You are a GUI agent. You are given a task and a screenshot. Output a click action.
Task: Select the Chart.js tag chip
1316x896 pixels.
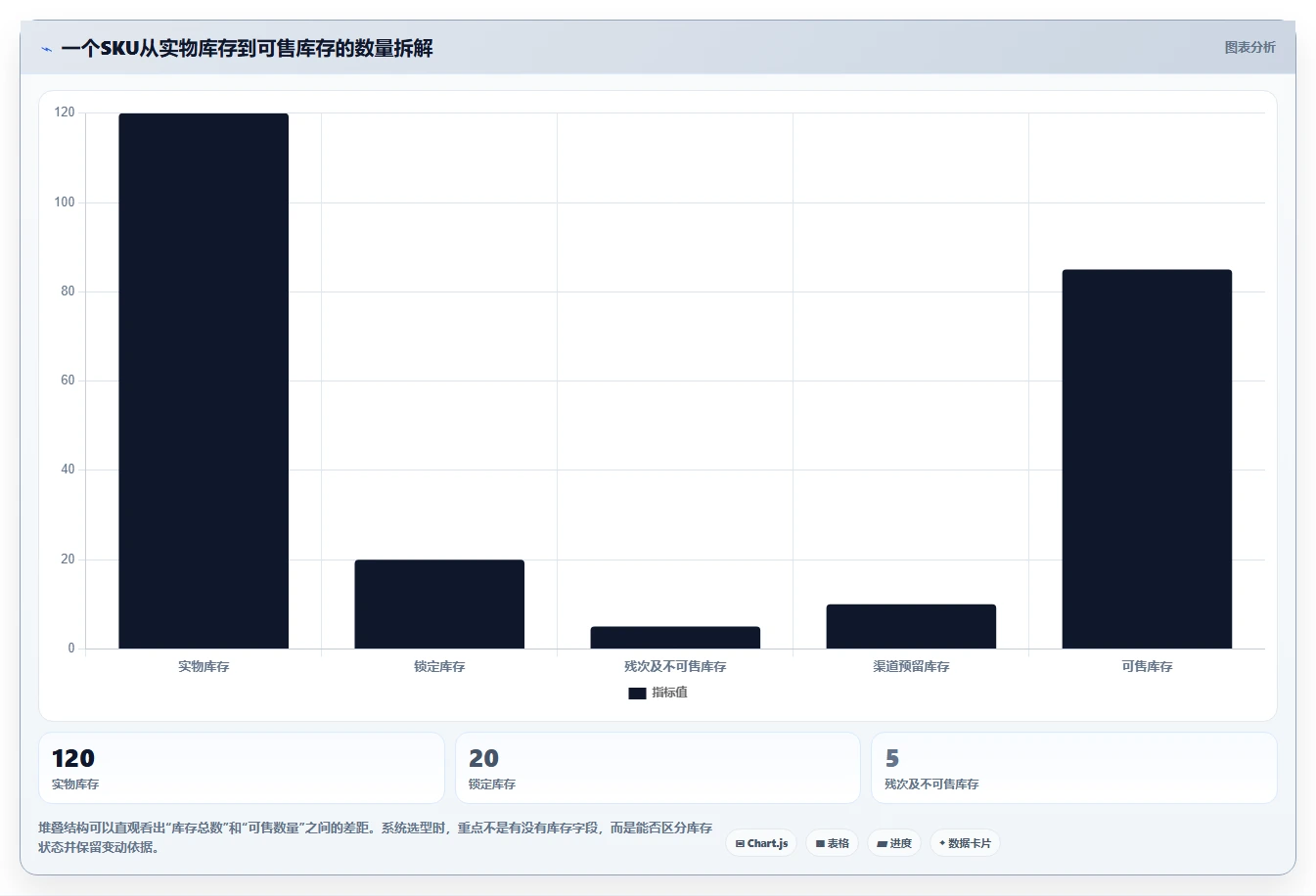click(761, 843)
